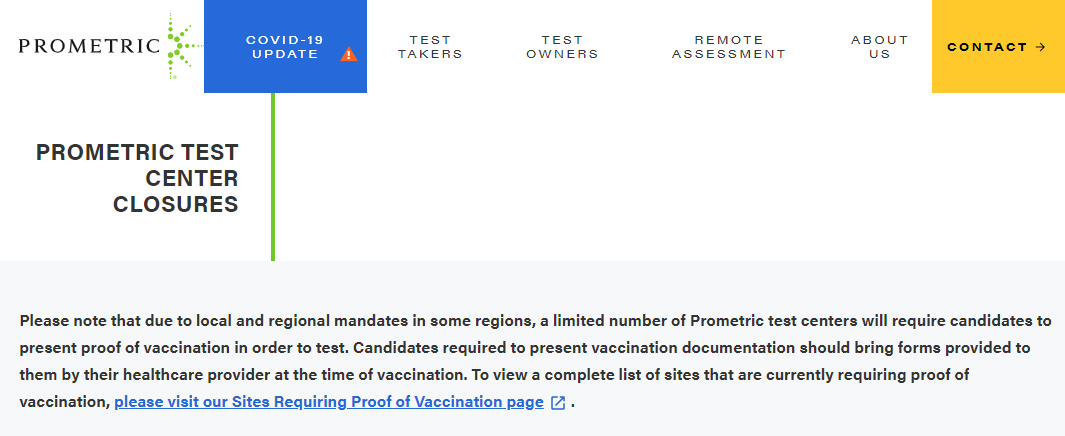The height and width of the screenshot is (436, 1065).
Task: Open the About Us menu item
Action: (x=879, y=47)
